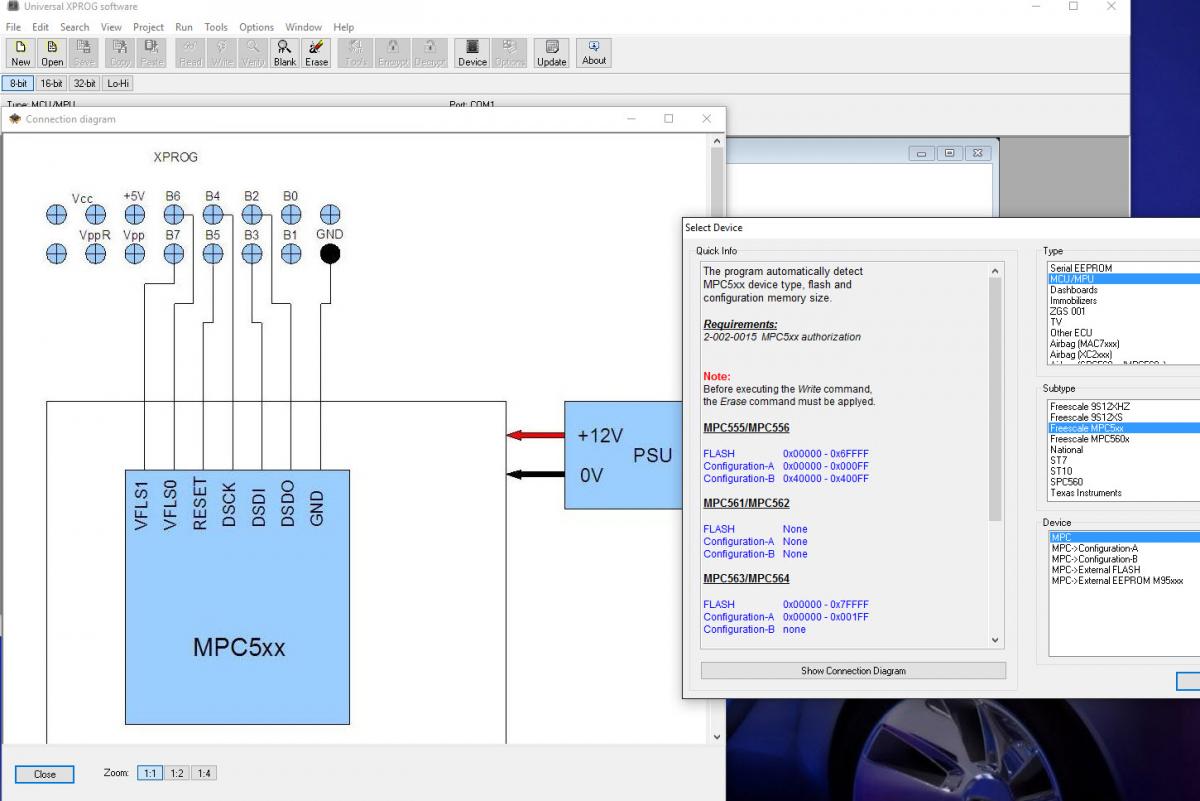Viewport: 1200px width, 801px height.
Task: Open the Project menu
Action: 148,27
